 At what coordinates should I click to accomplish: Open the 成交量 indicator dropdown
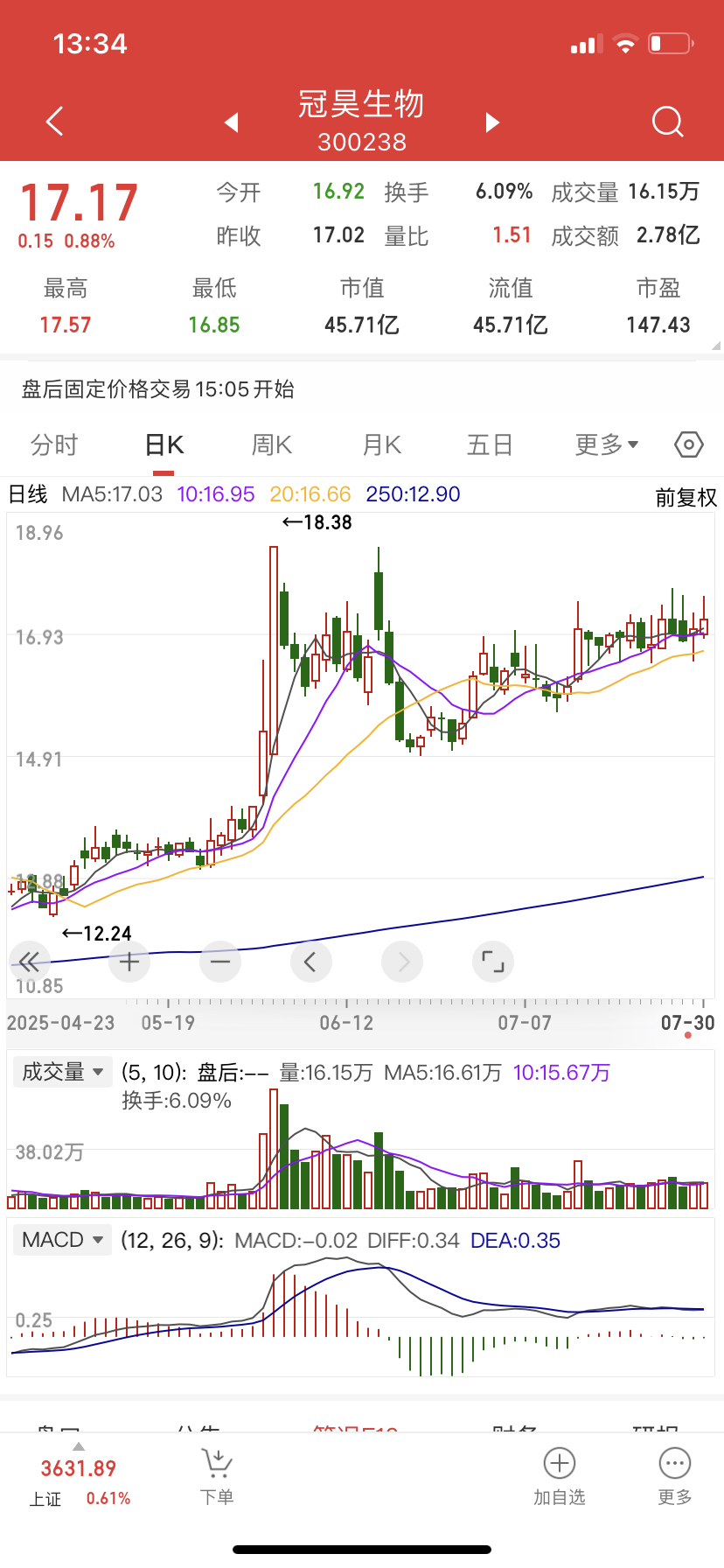[x=62, y=1072]
